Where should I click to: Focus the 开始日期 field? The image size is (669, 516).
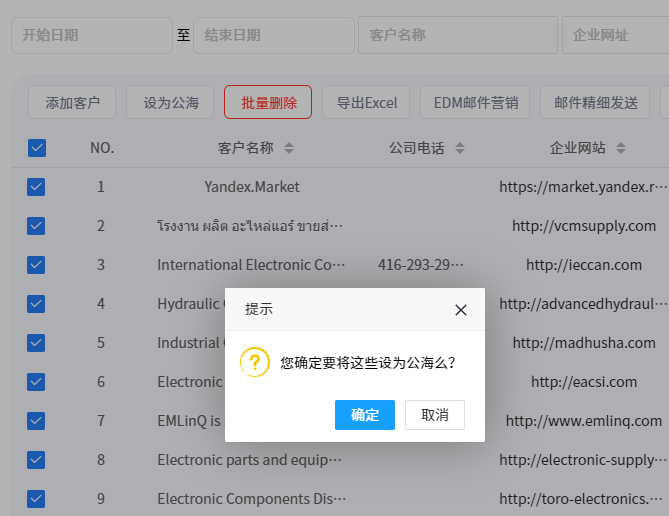tap(92, 35)
